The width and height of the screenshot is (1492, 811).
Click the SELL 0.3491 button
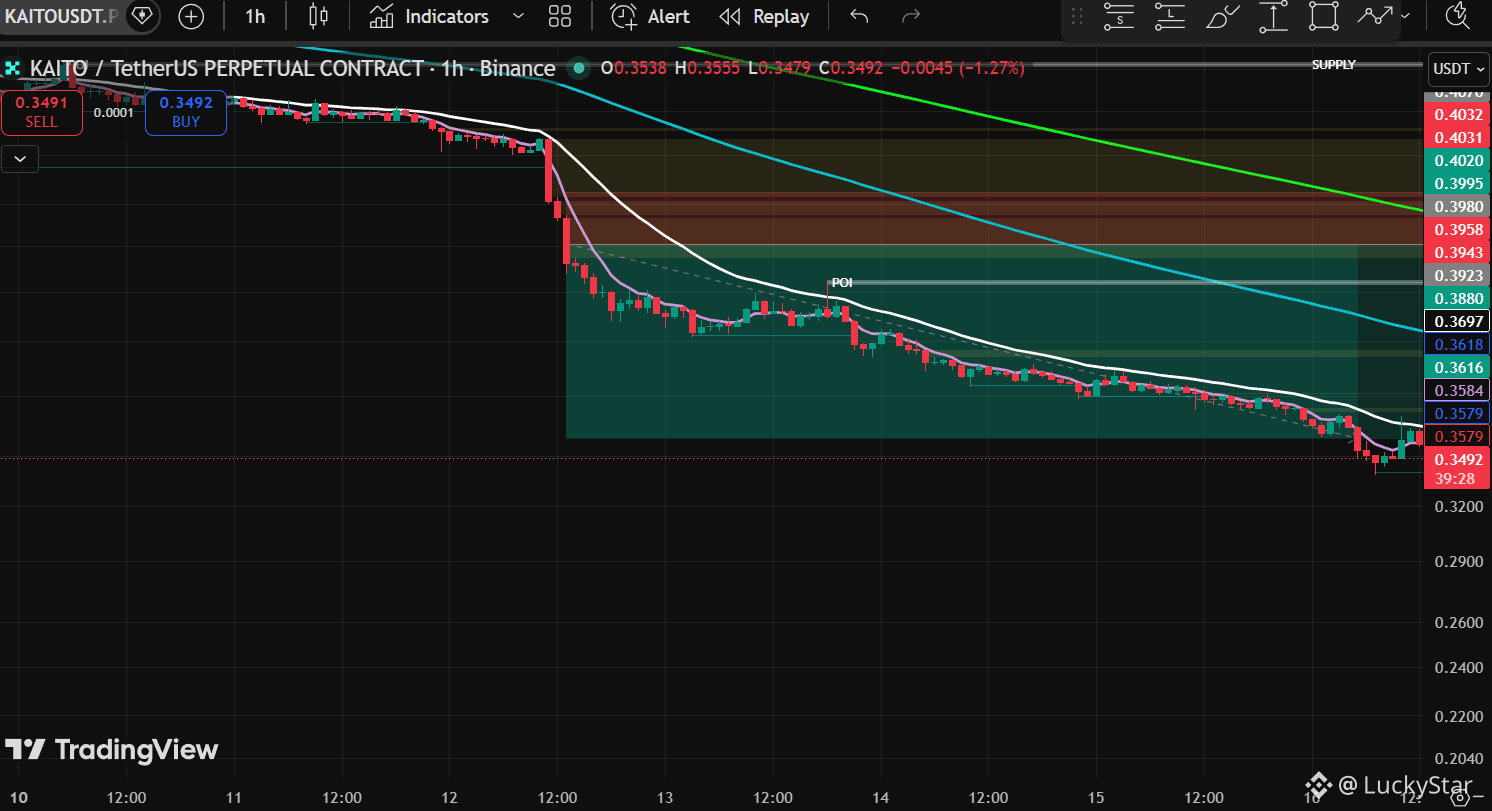pyautogui.click(x=42, y=112)
